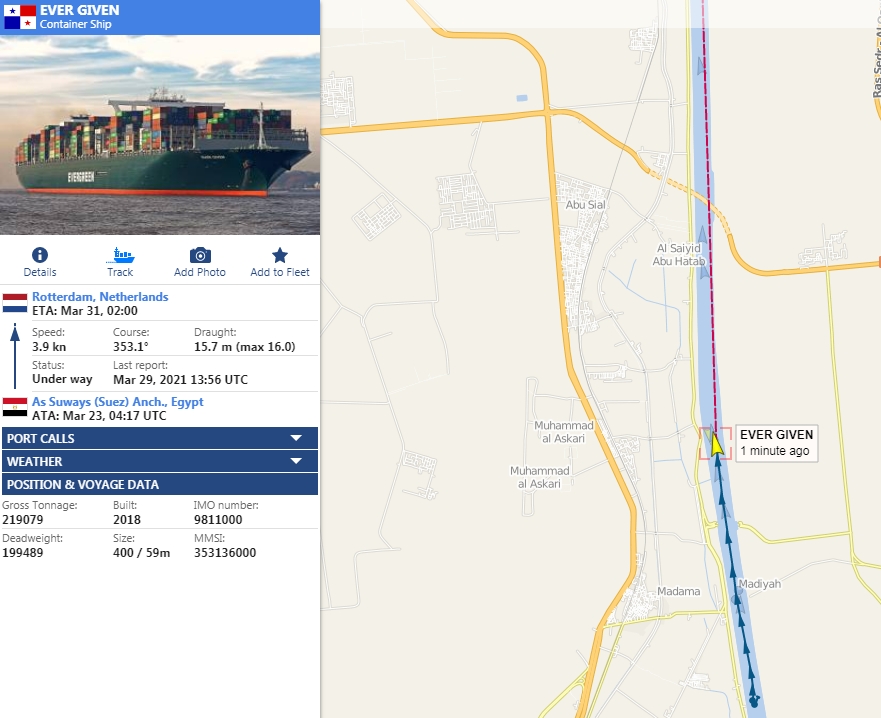The image size is (881, 718).
Task: Click the Al Saiyid Abu Hatab map label
Action: pos(680,255)
